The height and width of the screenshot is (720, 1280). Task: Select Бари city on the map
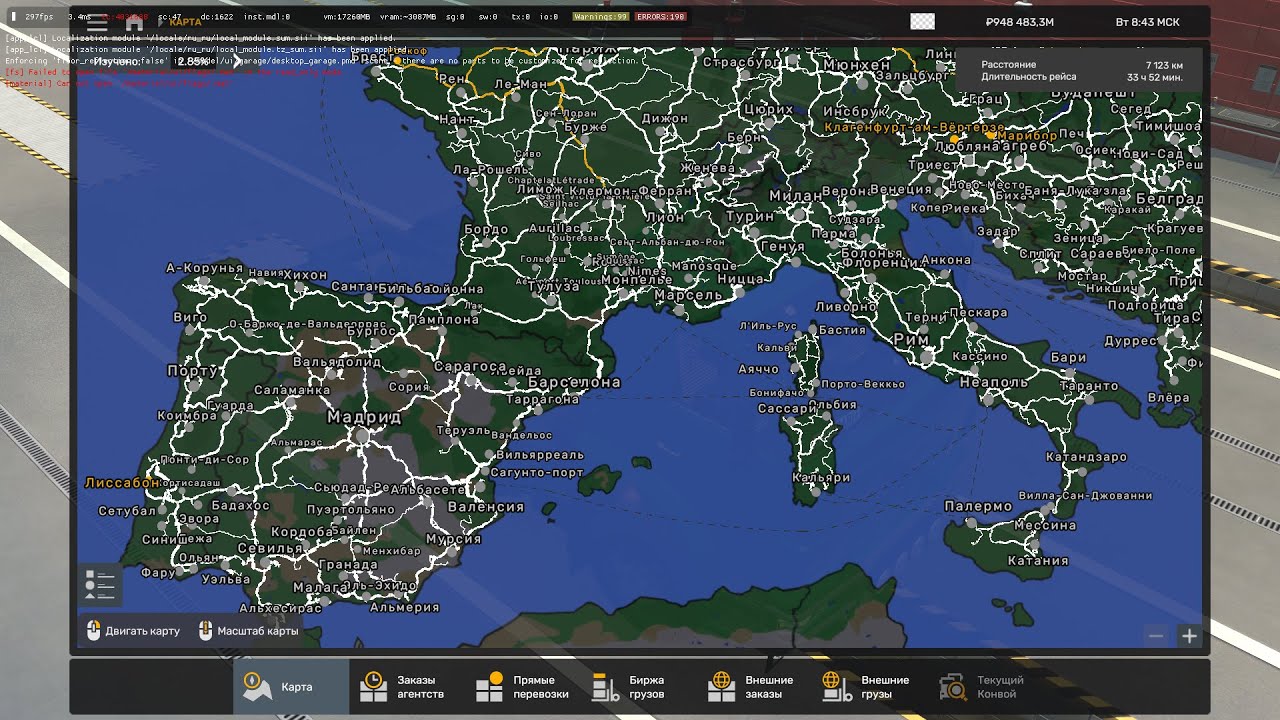pyautogui.click(x=1068, y=357)
